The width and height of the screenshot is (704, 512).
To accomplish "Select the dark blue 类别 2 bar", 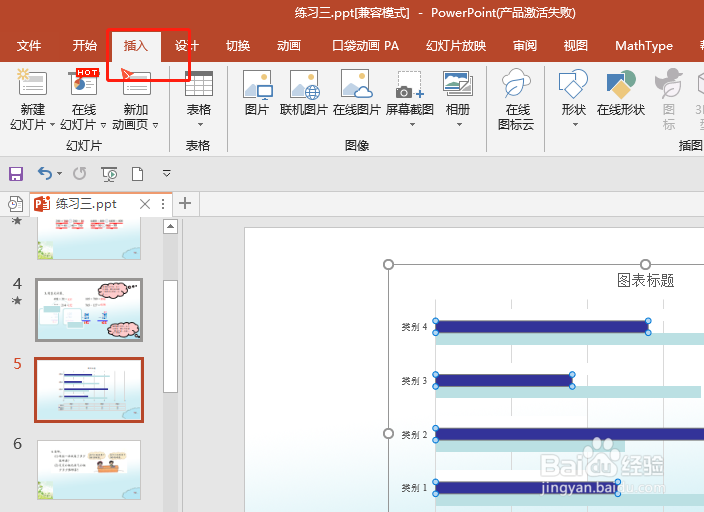I will (569, 434).
